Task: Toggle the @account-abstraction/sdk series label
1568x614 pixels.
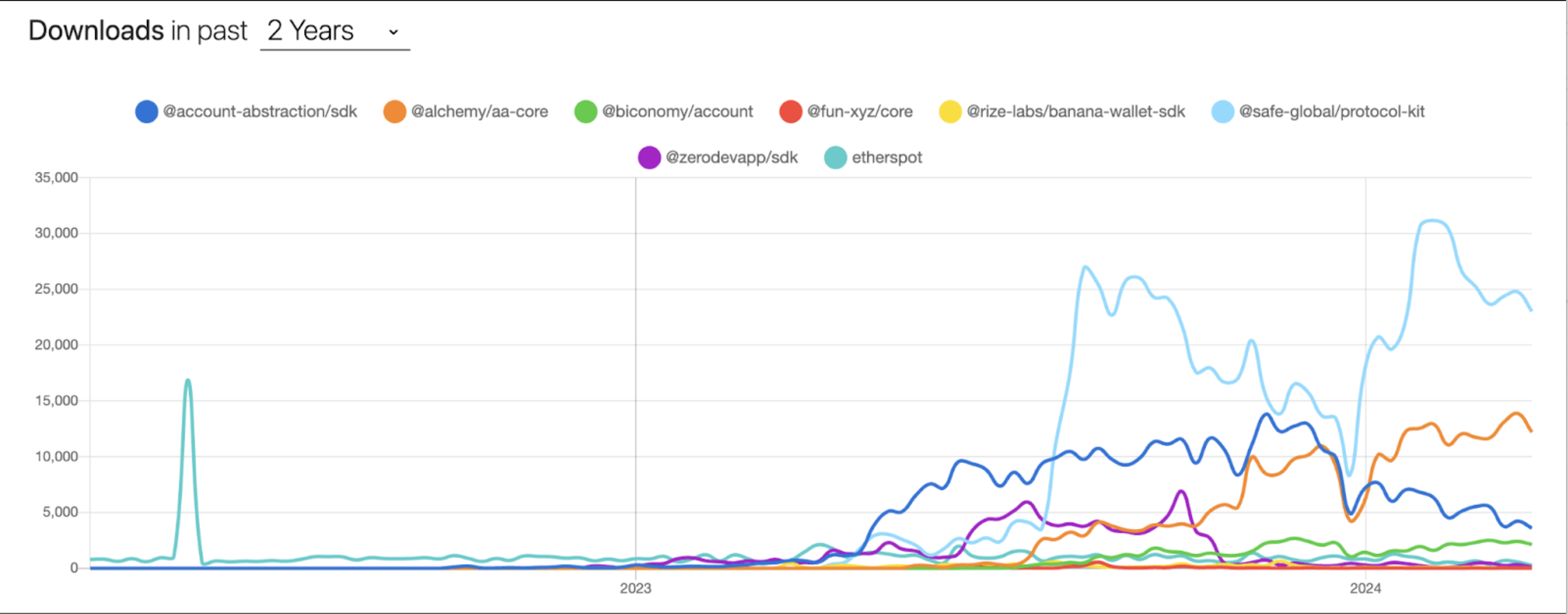Action: (260, 112)
